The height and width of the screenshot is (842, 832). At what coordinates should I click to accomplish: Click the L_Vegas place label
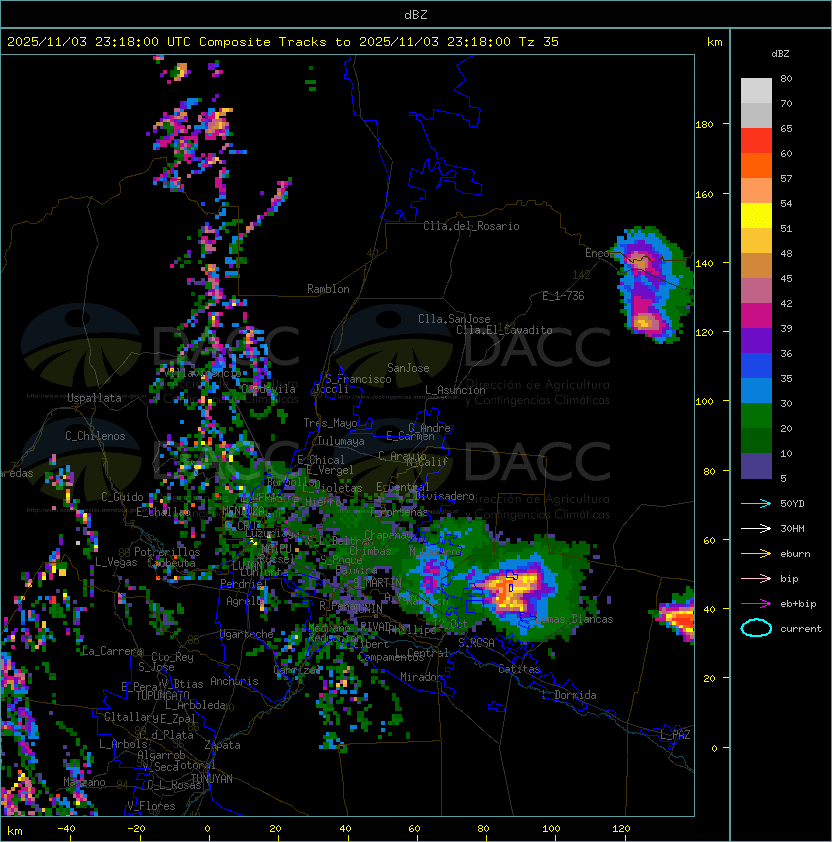coord(116,562)
